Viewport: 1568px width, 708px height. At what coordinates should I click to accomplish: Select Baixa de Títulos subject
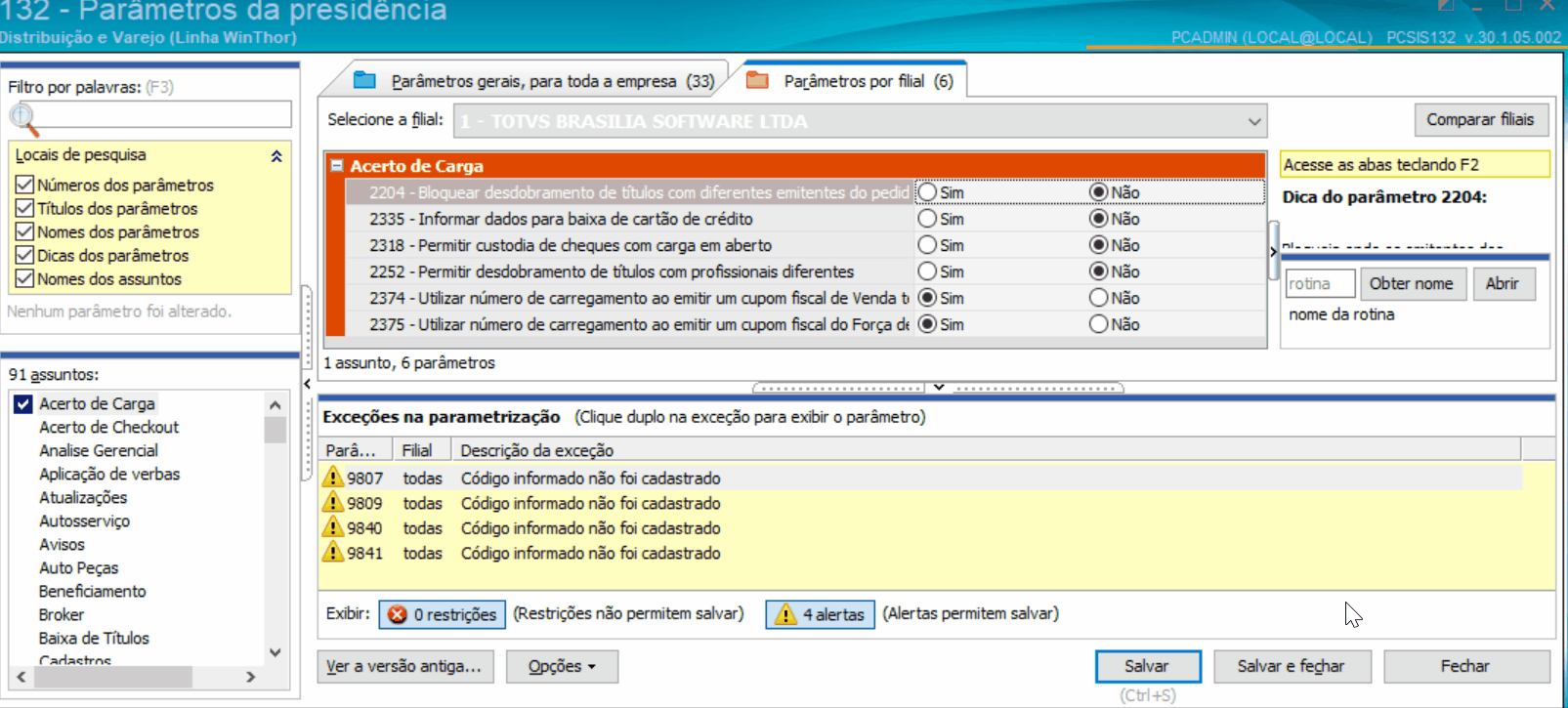coord(94,638)
